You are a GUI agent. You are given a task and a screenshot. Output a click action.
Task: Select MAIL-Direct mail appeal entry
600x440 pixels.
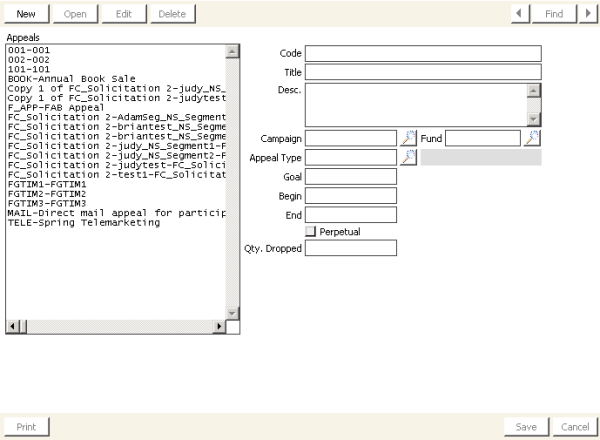coord(115,213)
